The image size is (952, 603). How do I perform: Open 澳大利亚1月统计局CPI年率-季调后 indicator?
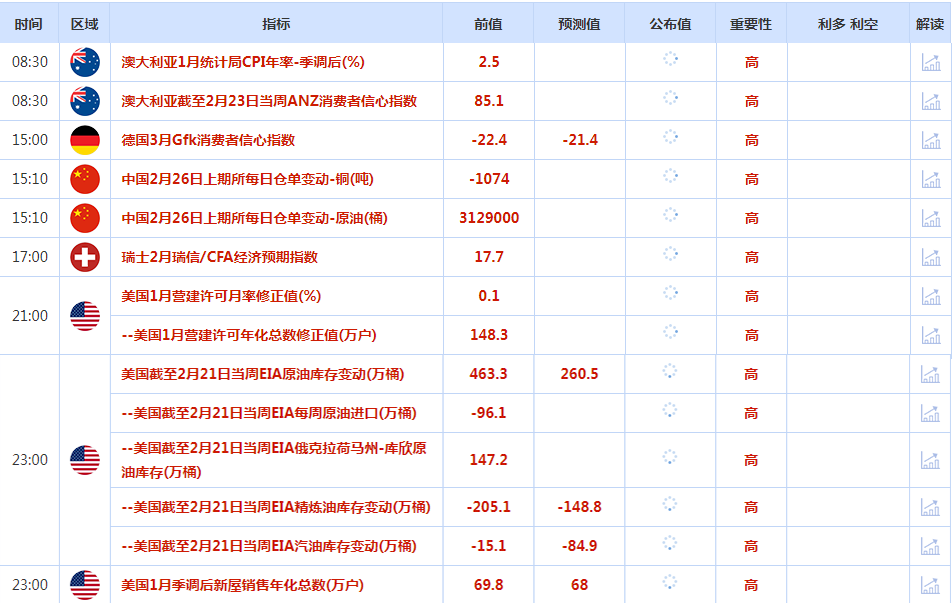(243, 62)
